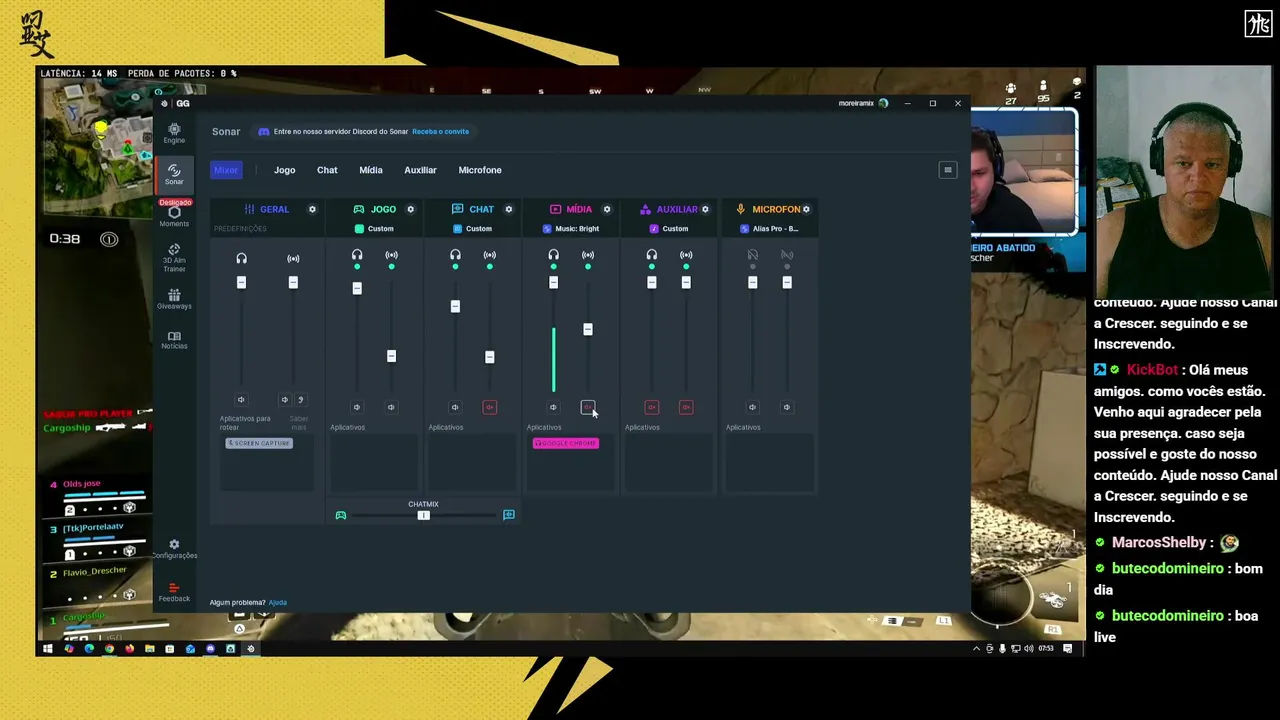Open the 3D Aim Trainer section
Image resolution: width=1280 pixels, height=720 pixels.
[174, 258]
